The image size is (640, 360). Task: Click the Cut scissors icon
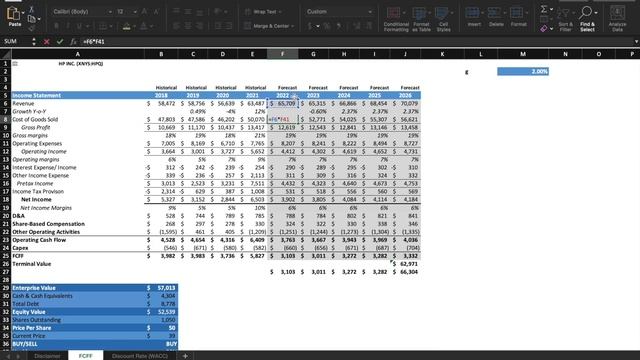coord(31,9)
